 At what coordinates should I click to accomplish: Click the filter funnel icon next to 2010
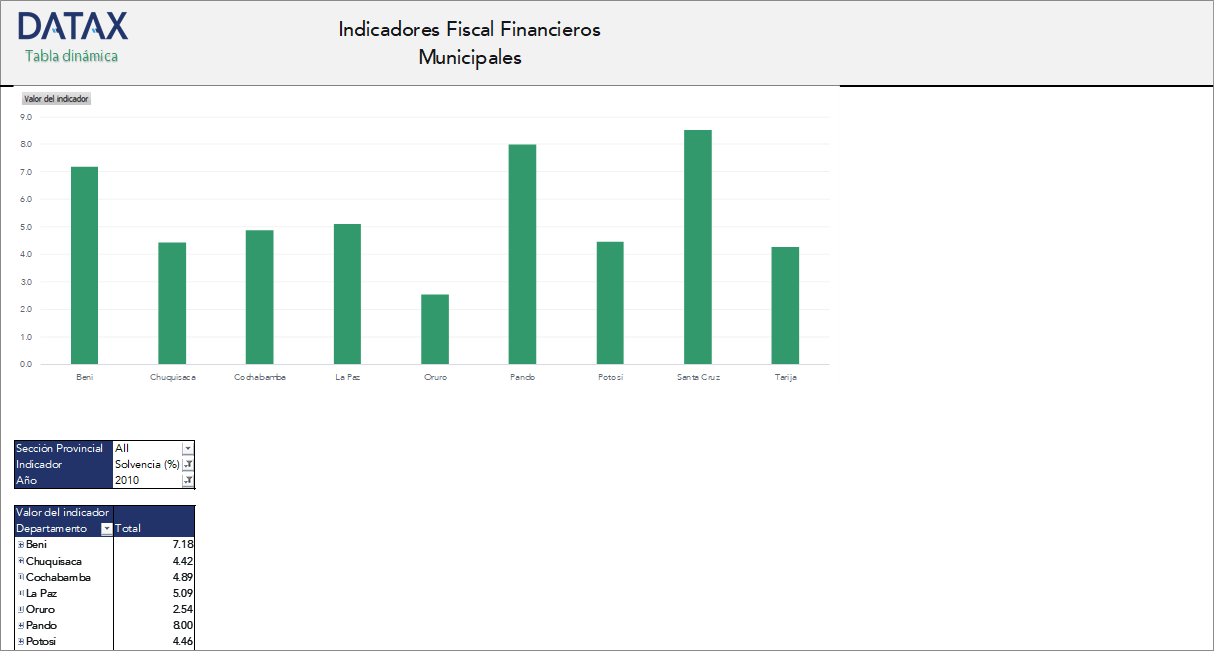[187, 481]
